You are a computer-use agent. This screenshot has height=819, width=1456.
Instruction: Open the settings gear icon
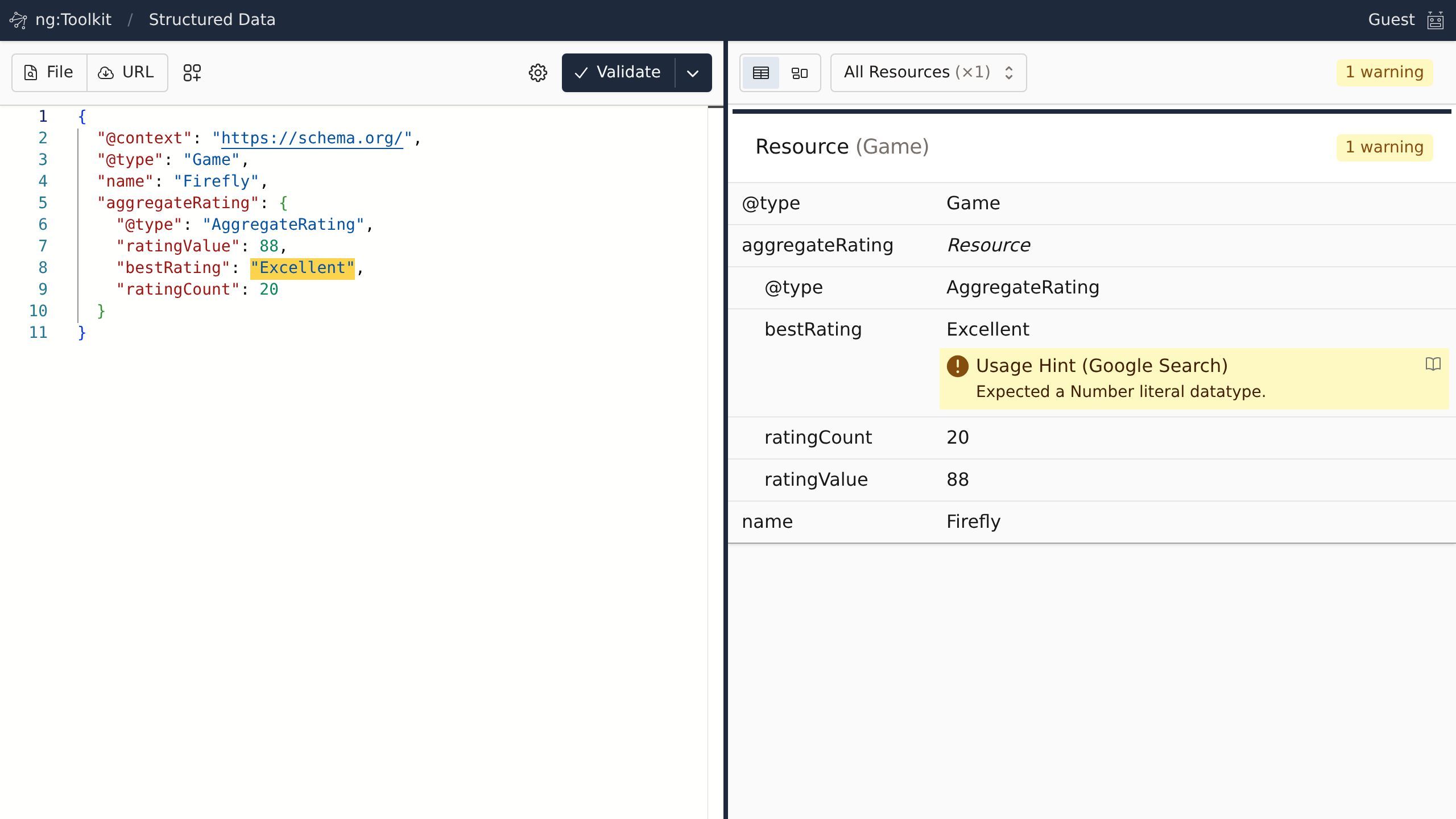(537, 73)
